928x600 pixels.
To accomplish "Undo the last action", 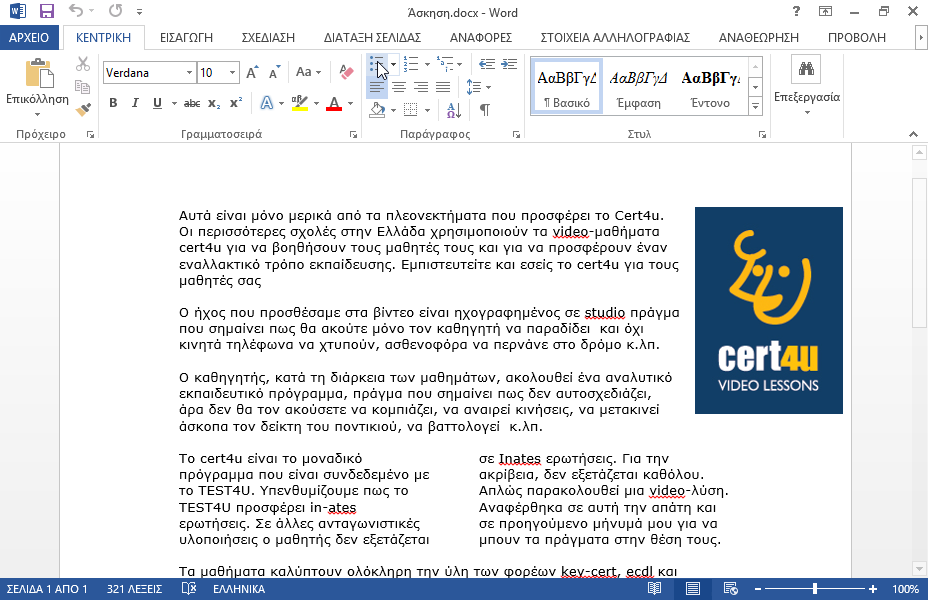I will pyautogui.click(x=76, y=11).
